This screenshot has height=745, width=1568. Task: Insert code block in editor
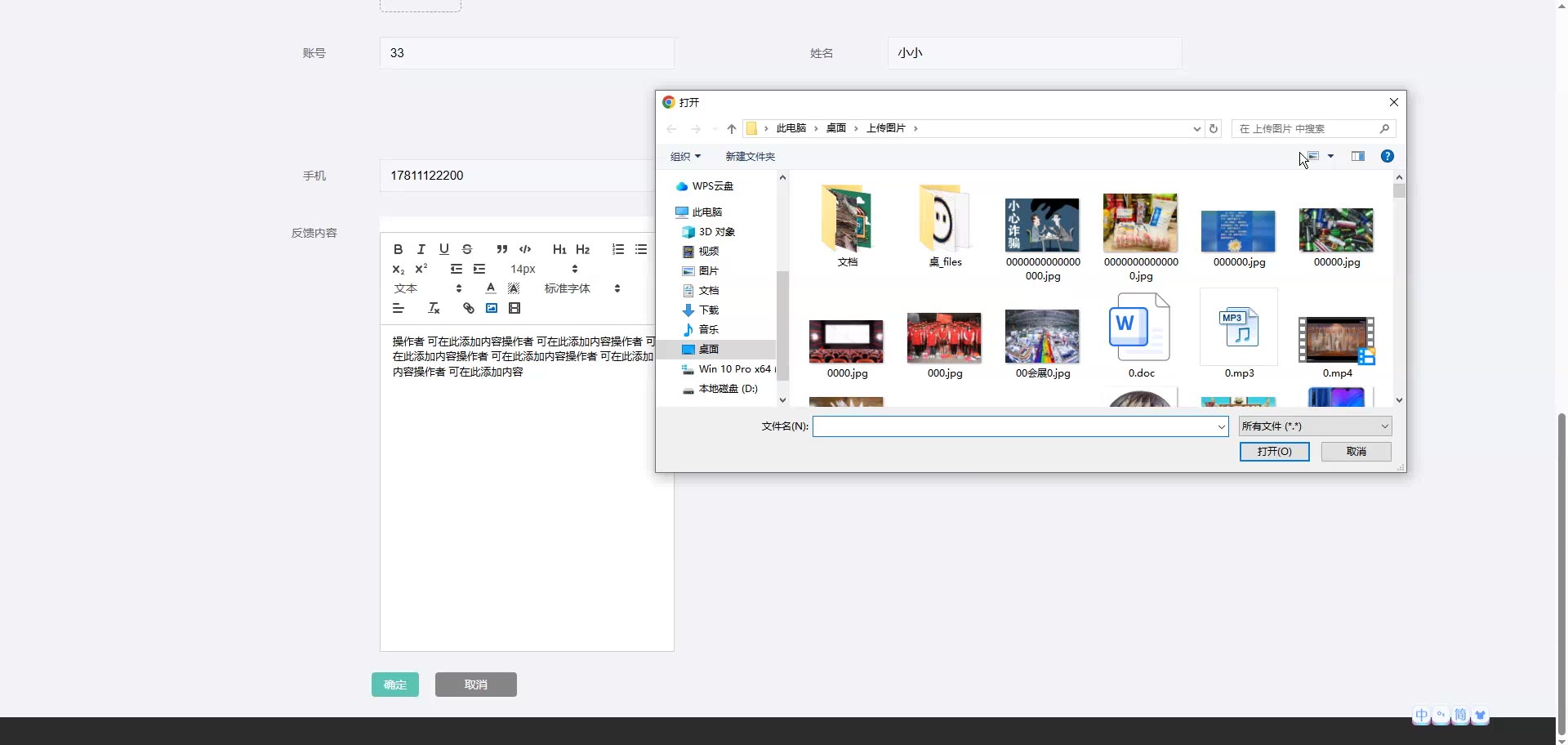[525, 249]
